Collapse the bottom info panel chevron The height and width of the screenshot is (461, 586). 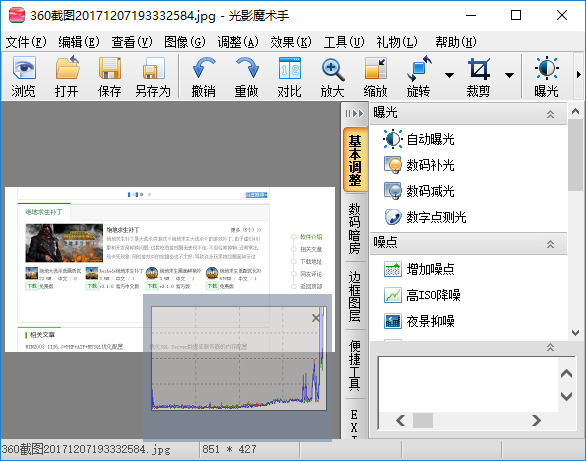550,347
